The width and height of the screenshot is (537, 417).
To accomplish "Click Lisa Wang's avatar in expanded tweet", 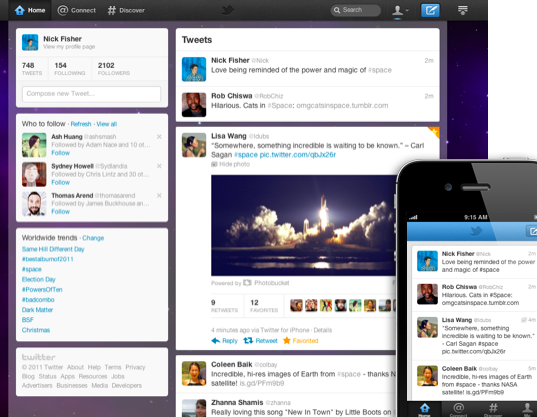I will (194, 145).
